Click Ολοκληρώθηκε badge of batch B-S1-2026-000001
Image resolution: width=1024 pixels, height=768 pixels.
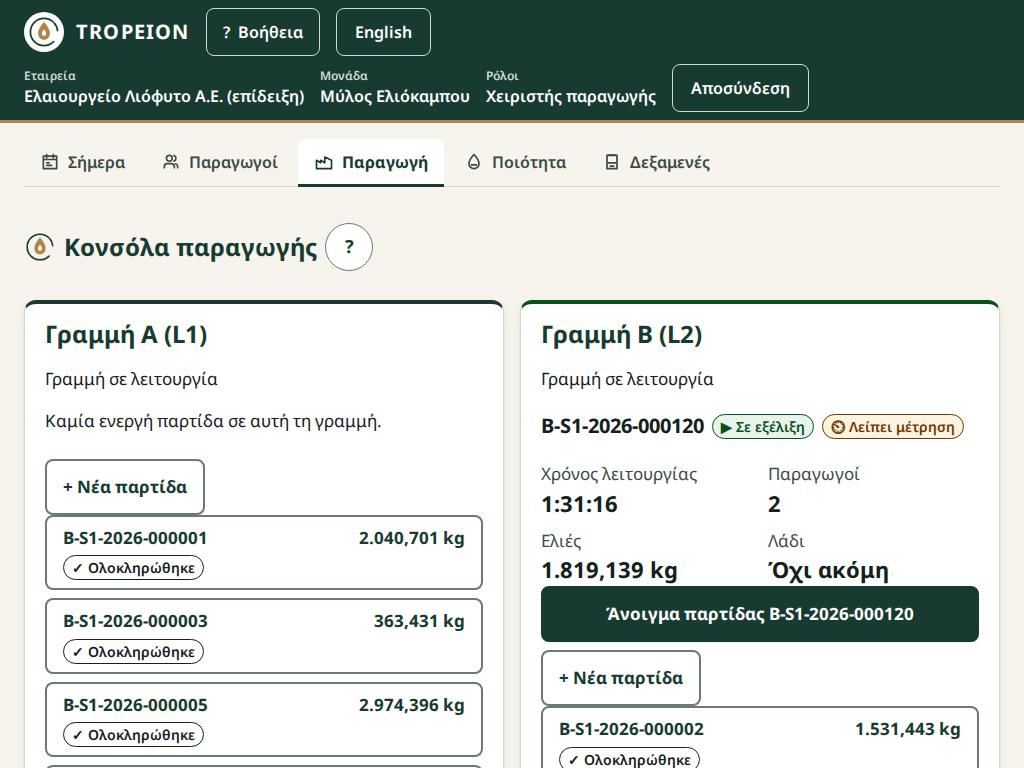pyautogui.click(x=133, y=568)
